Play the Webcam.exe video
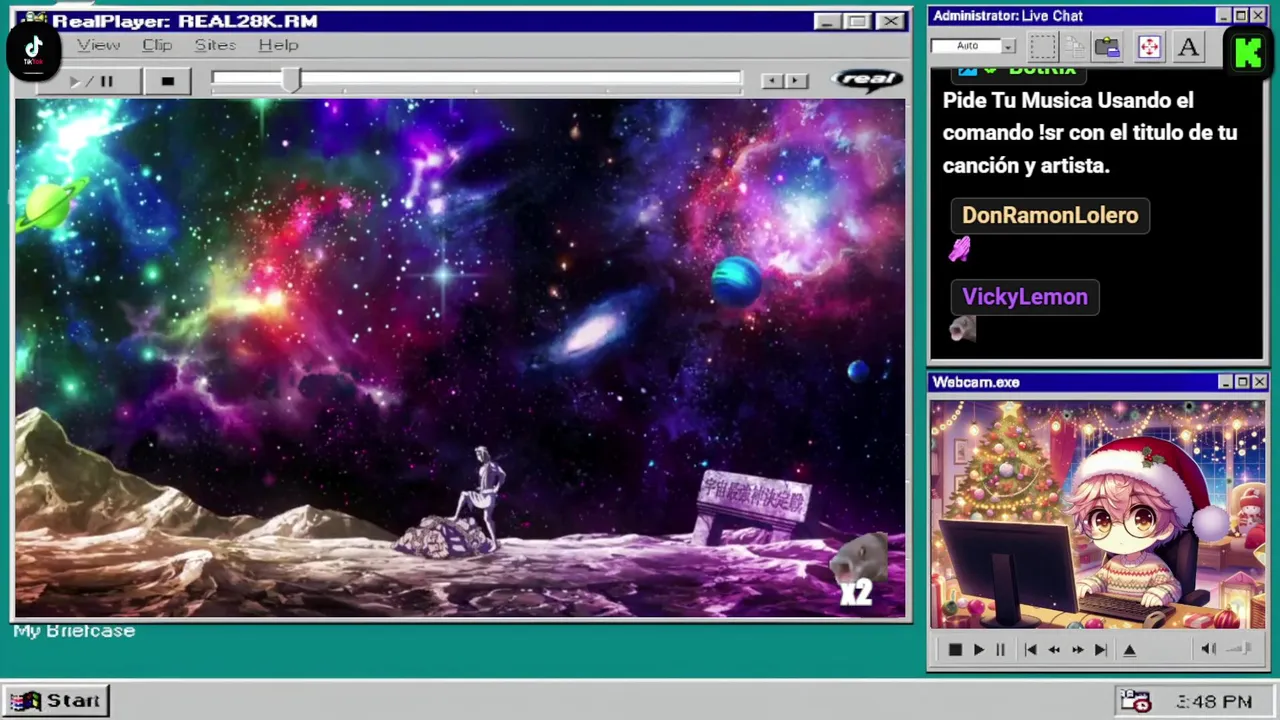 978,650
